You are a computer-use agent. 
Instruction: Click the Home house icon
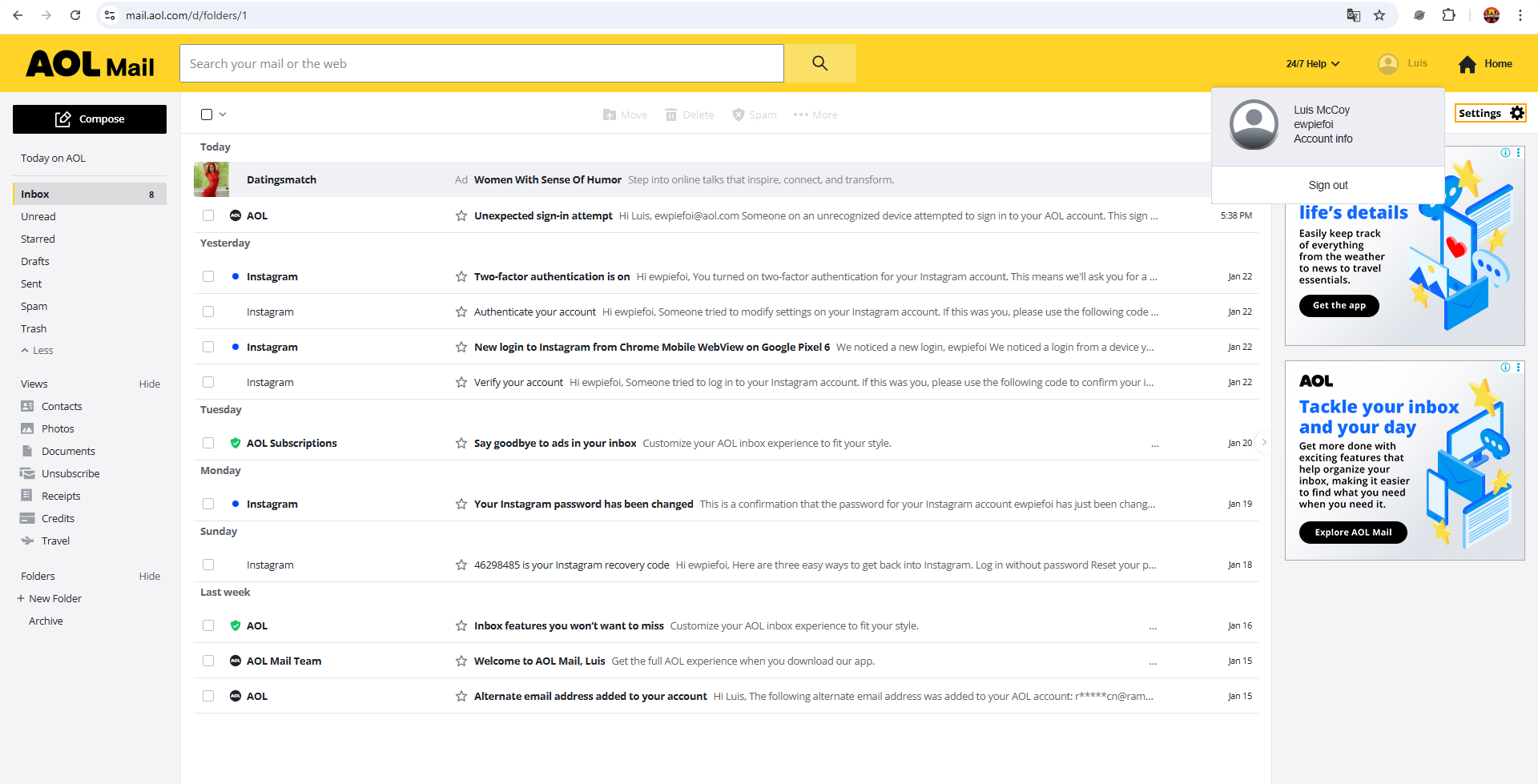(x=1467, y=64)
